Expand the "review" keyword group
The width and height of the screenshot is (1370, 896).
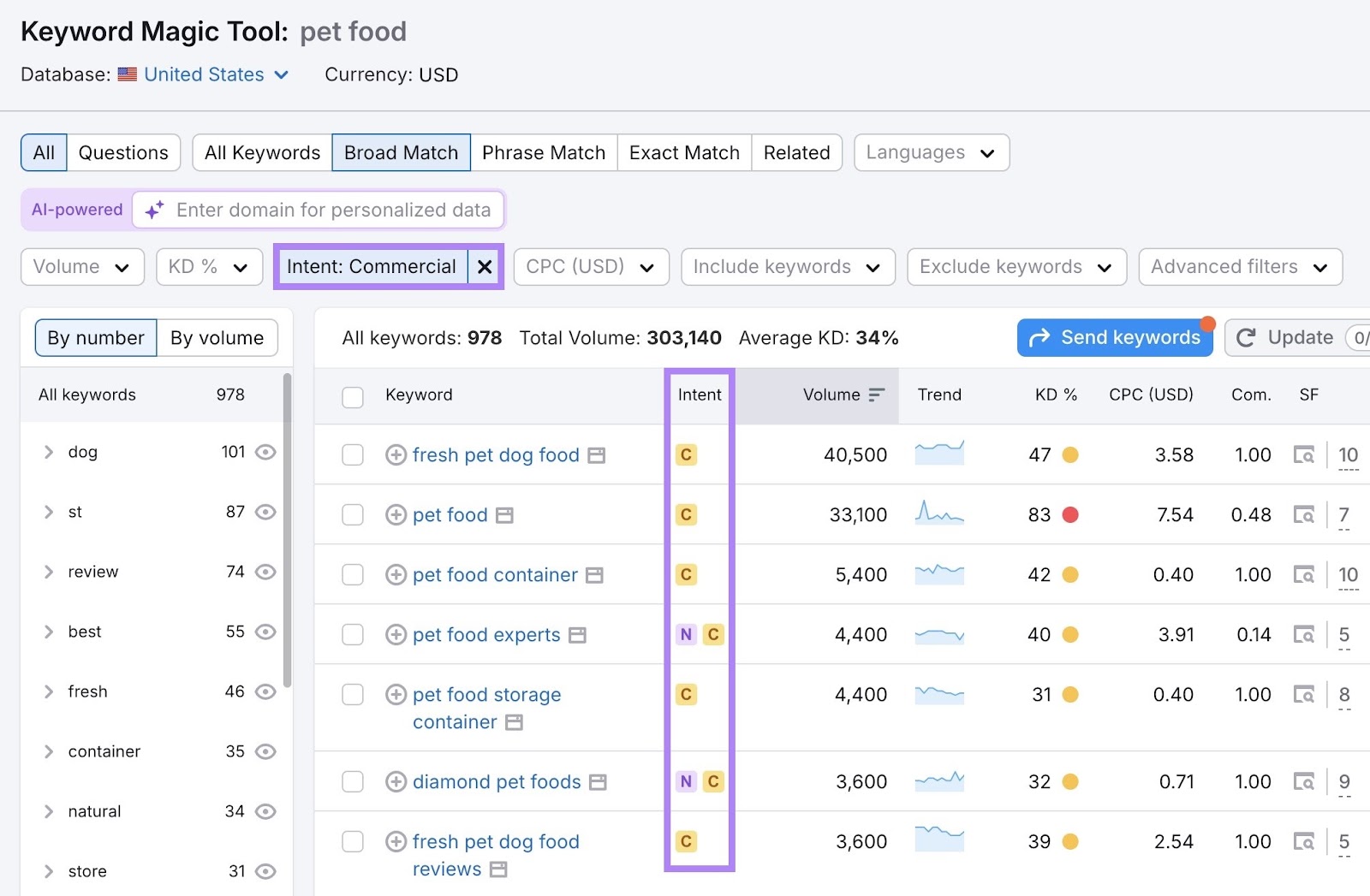click(48, 572)
